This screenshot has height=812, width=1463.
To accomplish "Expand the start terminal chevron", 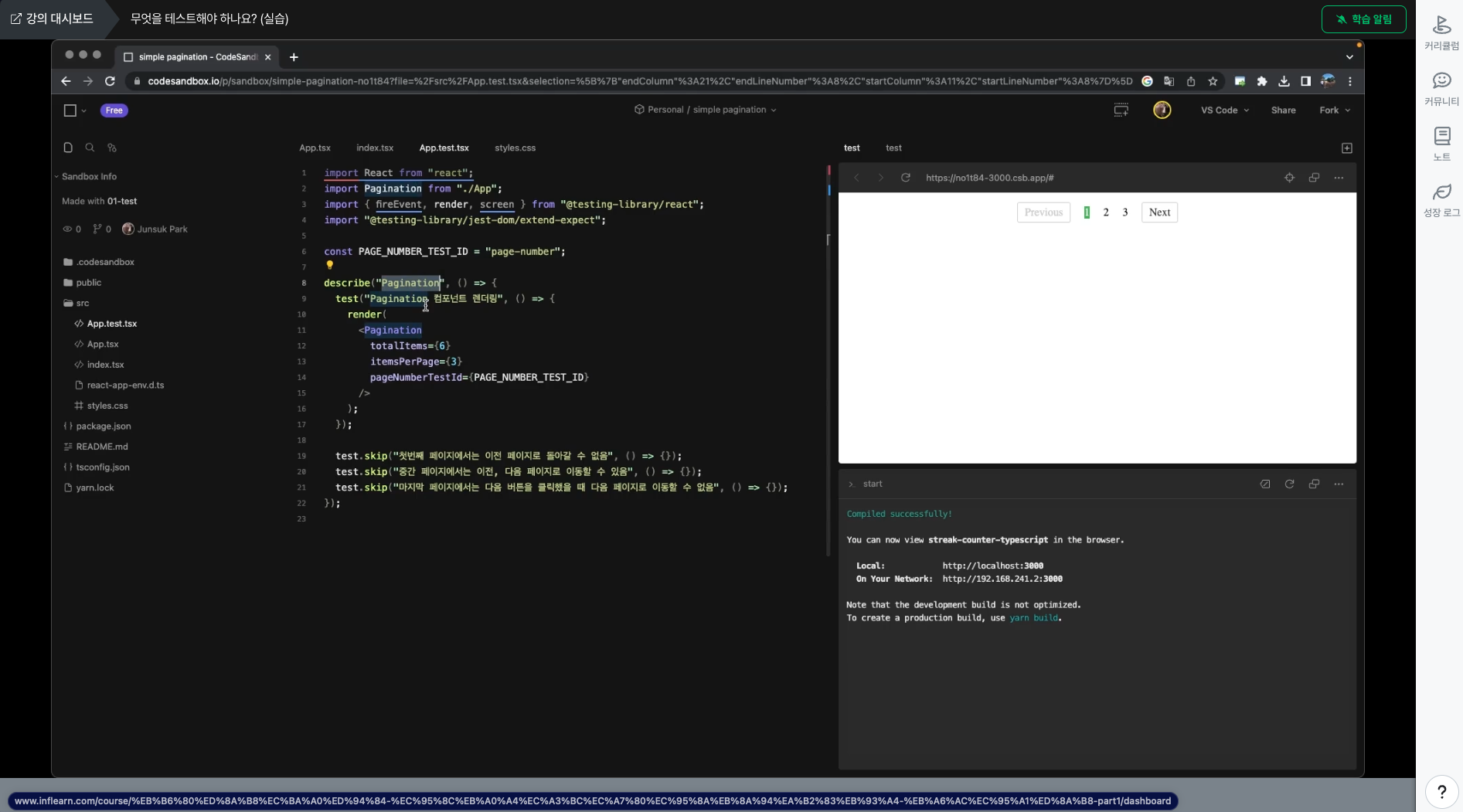I will click(851, 484).
